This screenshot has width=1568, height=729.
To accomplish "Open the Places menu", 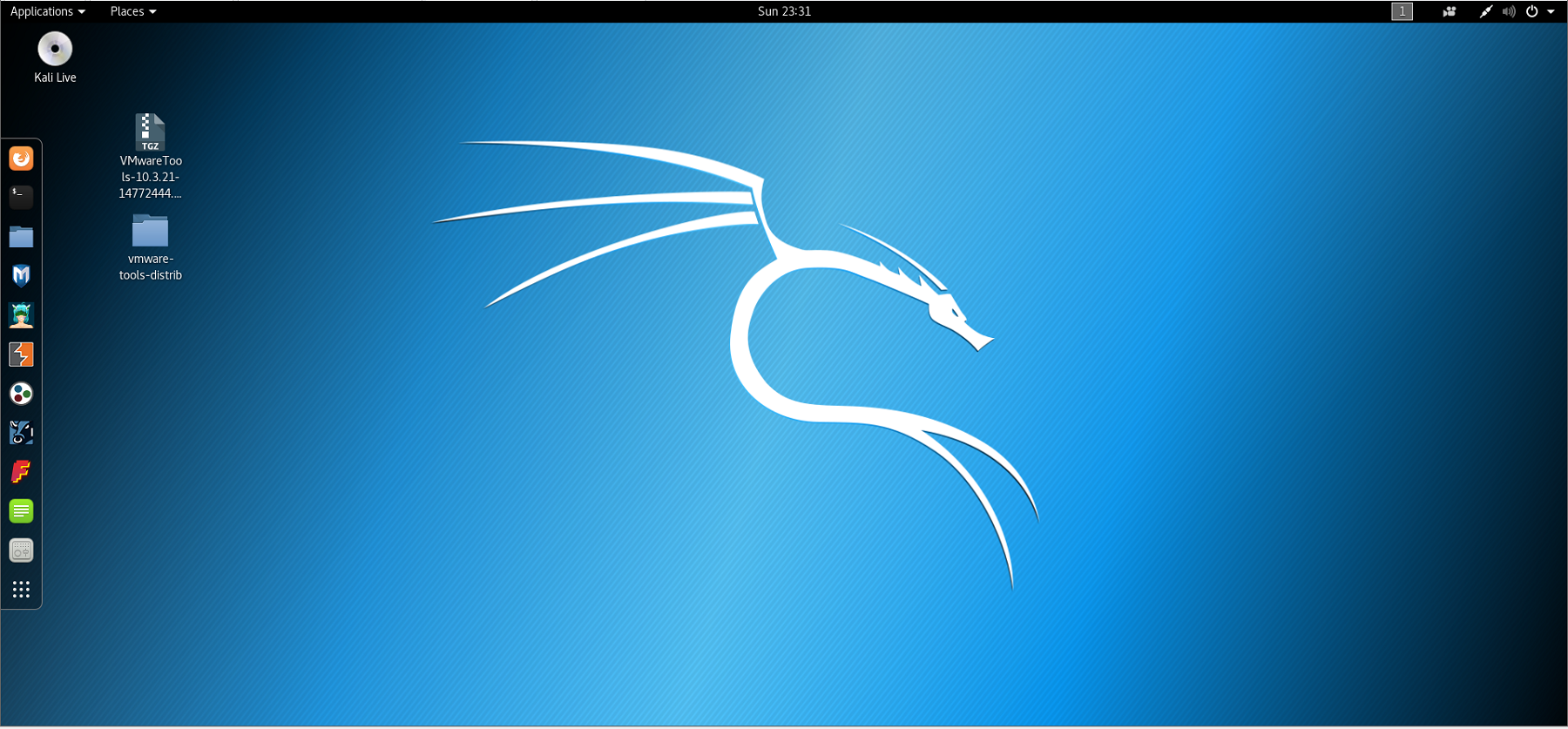I will coord(133,11).
